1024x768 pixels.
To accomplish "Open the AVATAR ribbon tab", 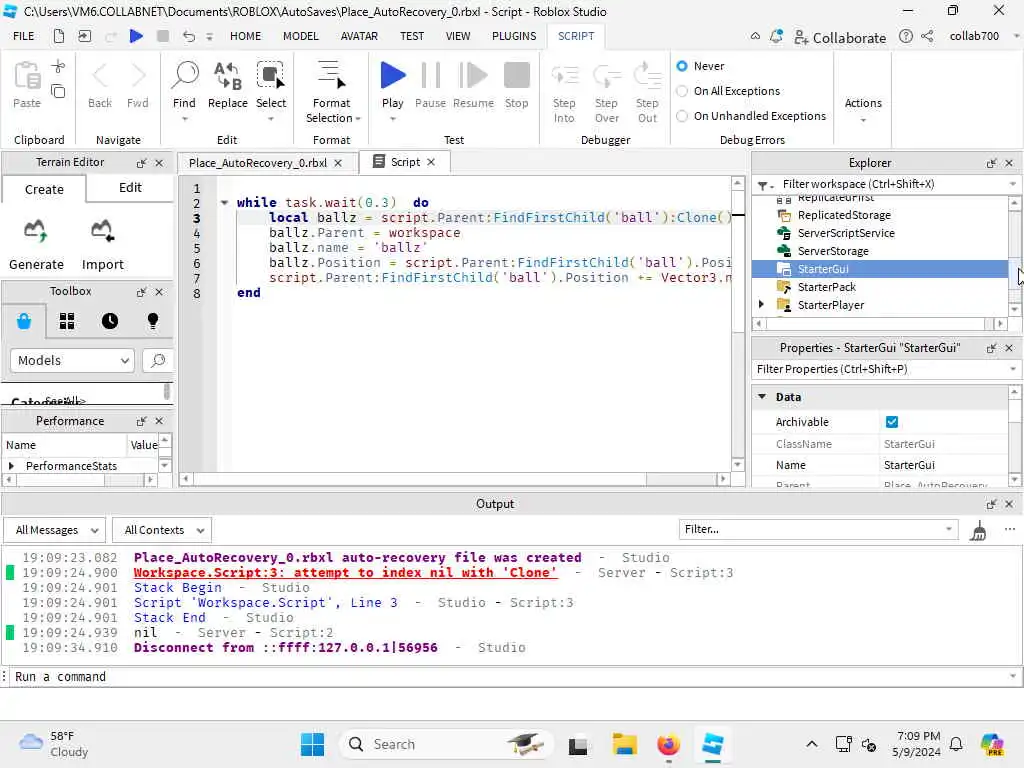I will tap(359, 36).
